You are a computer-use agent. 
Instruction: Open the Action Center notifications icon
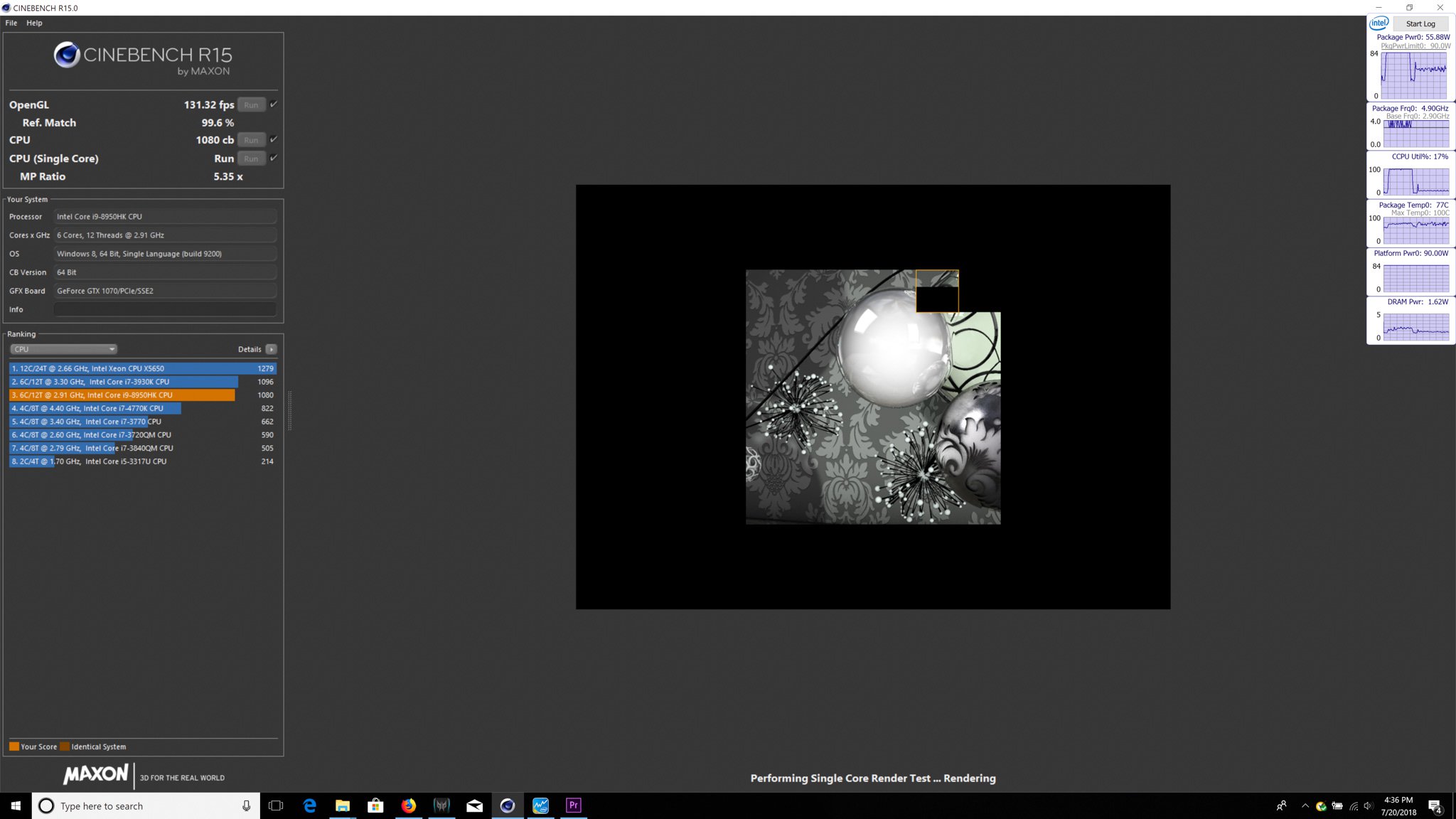tap(1435, 806)
